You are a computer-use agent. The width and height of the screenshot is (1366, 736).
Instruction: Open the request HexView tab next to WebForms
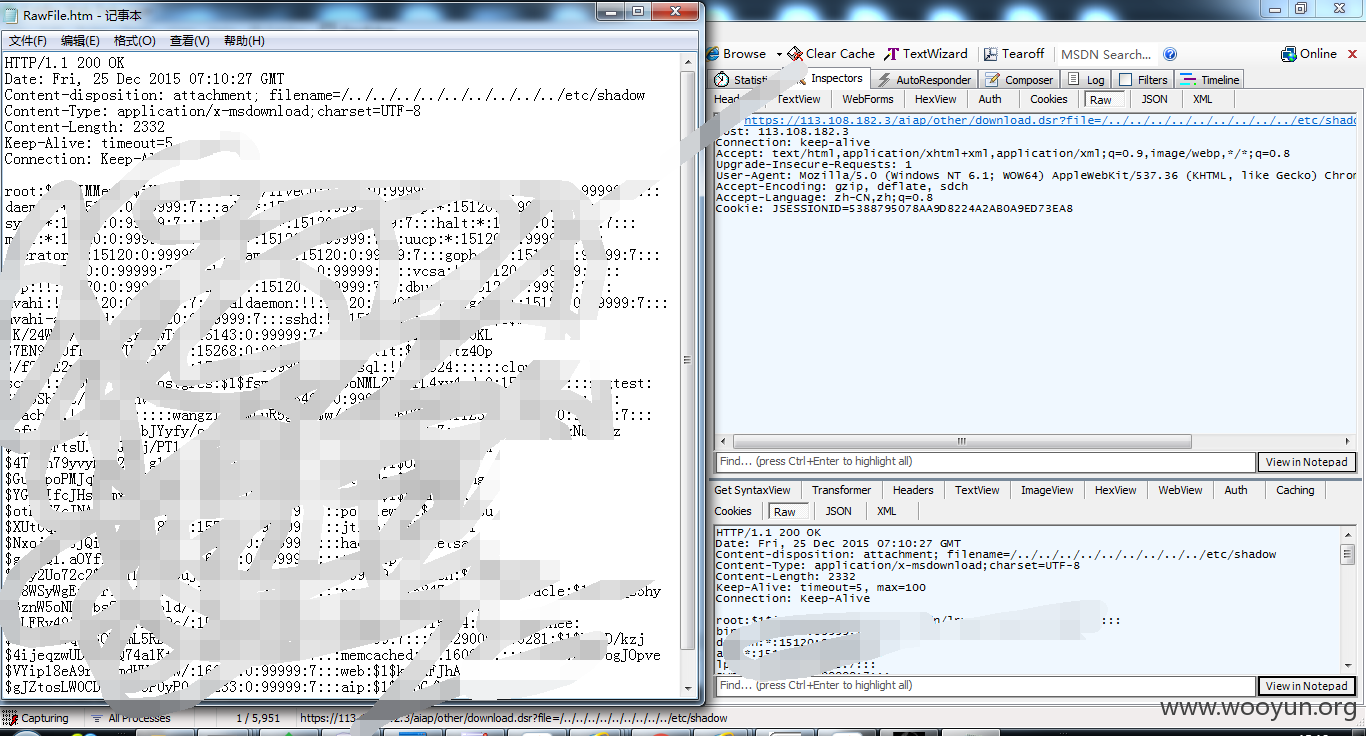(x=935, y=99)
